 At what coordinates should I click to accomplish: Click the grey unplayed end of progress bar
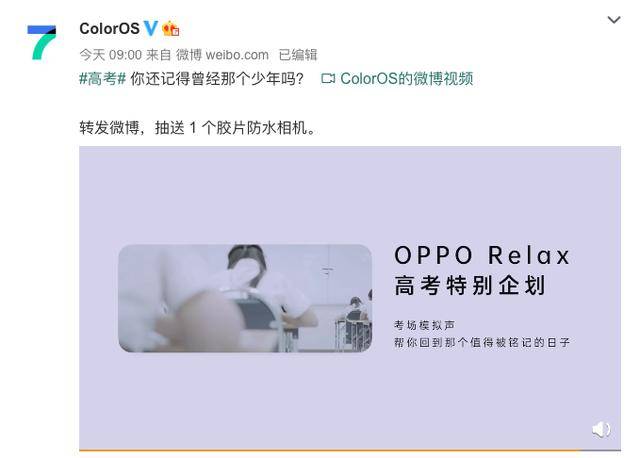pos(600,450)
